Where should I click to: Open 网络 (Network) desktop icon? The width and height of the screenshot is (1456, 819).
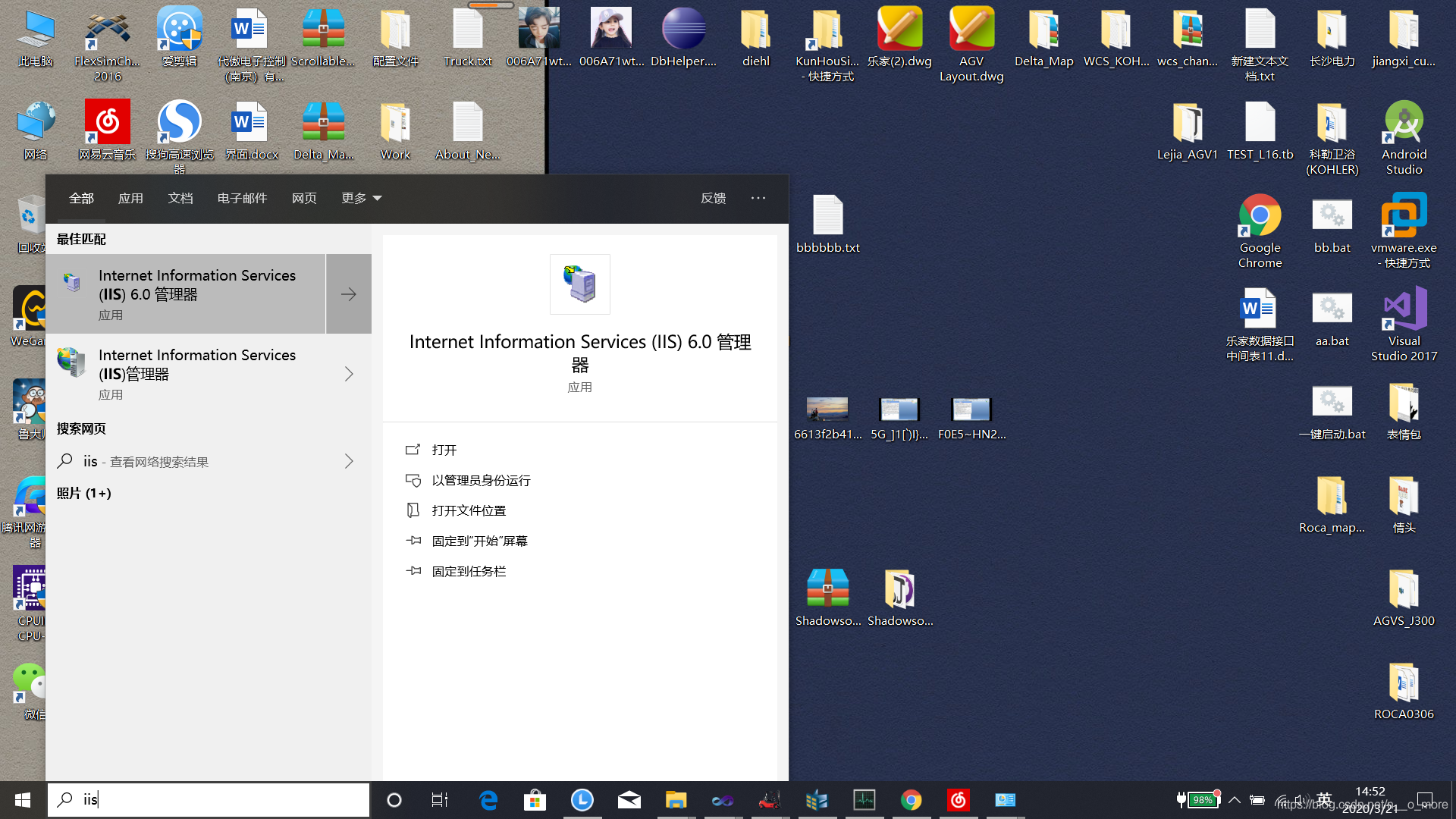(35, 130)
